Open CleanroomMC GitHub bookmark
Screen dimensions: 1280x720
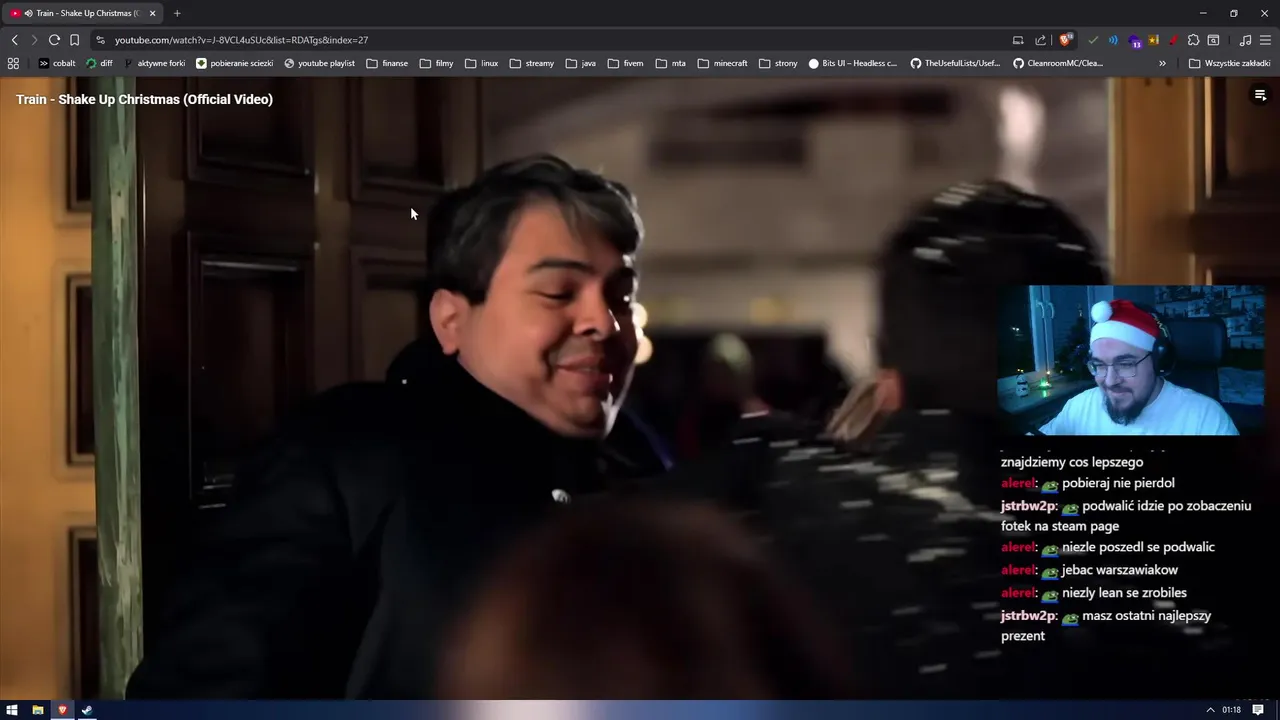(x=1058, y=63)
